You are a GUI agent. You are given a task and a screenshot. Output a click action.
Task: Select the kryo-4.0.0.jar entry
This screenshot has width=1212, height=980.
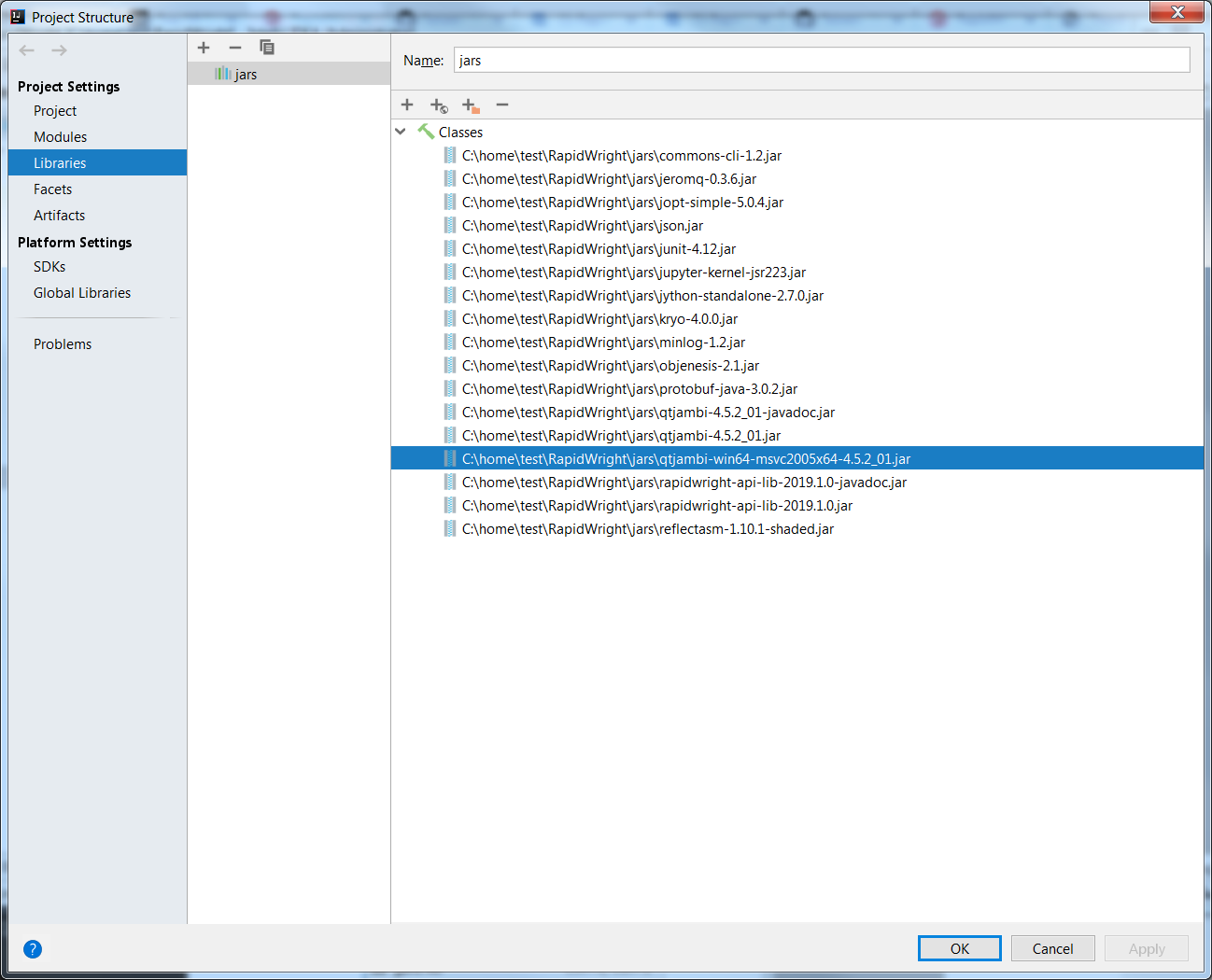point(599,318)
